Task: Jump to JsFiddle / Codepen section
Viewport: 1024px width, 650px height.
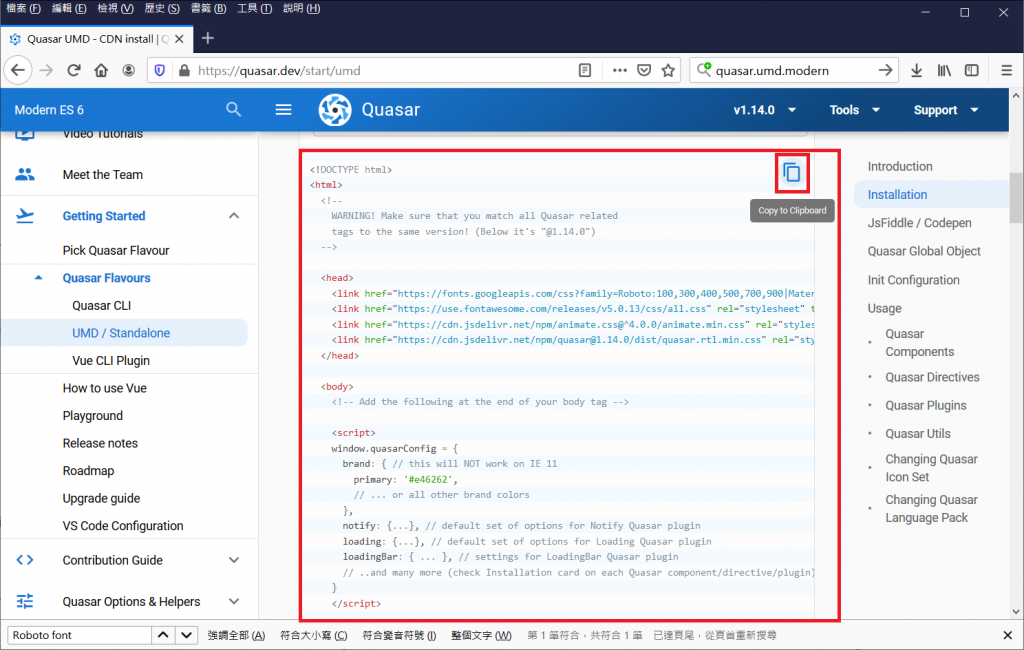Action: tap(920, 223)
